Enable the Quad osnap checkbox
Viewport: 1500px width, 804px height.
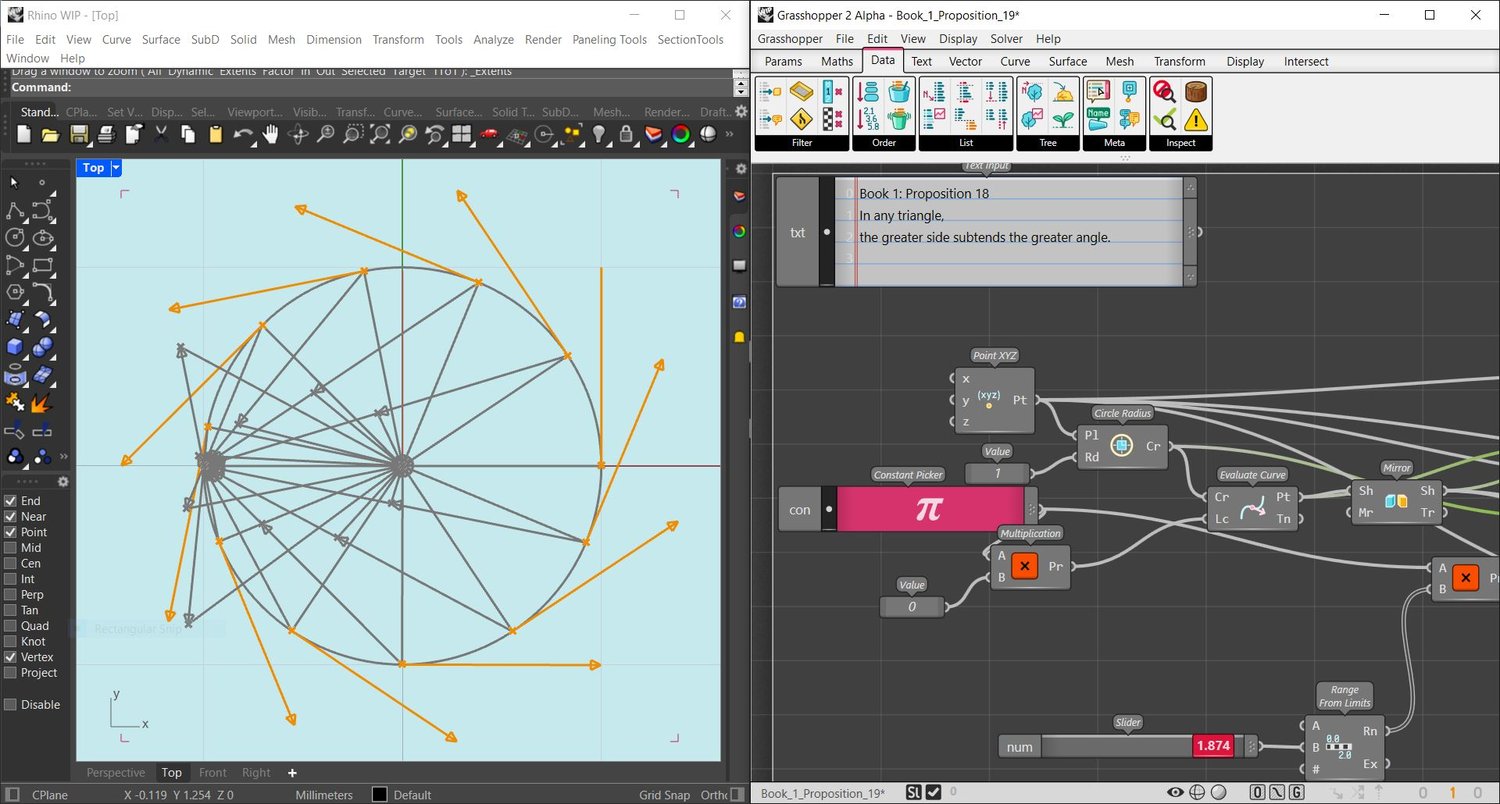tap(10, 626)
